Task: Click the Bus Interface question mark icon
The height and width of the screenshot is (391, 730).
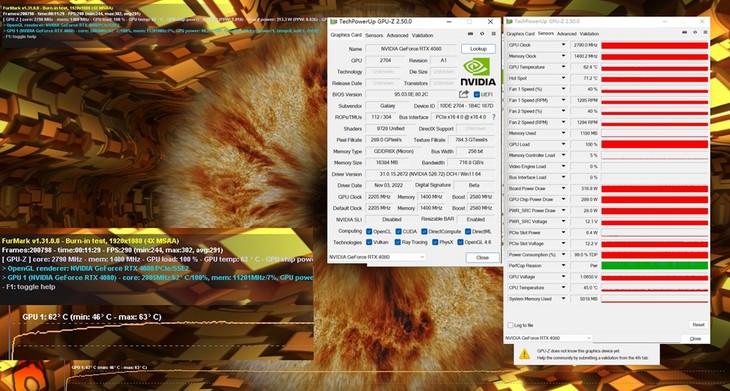Action: point(493,117)
